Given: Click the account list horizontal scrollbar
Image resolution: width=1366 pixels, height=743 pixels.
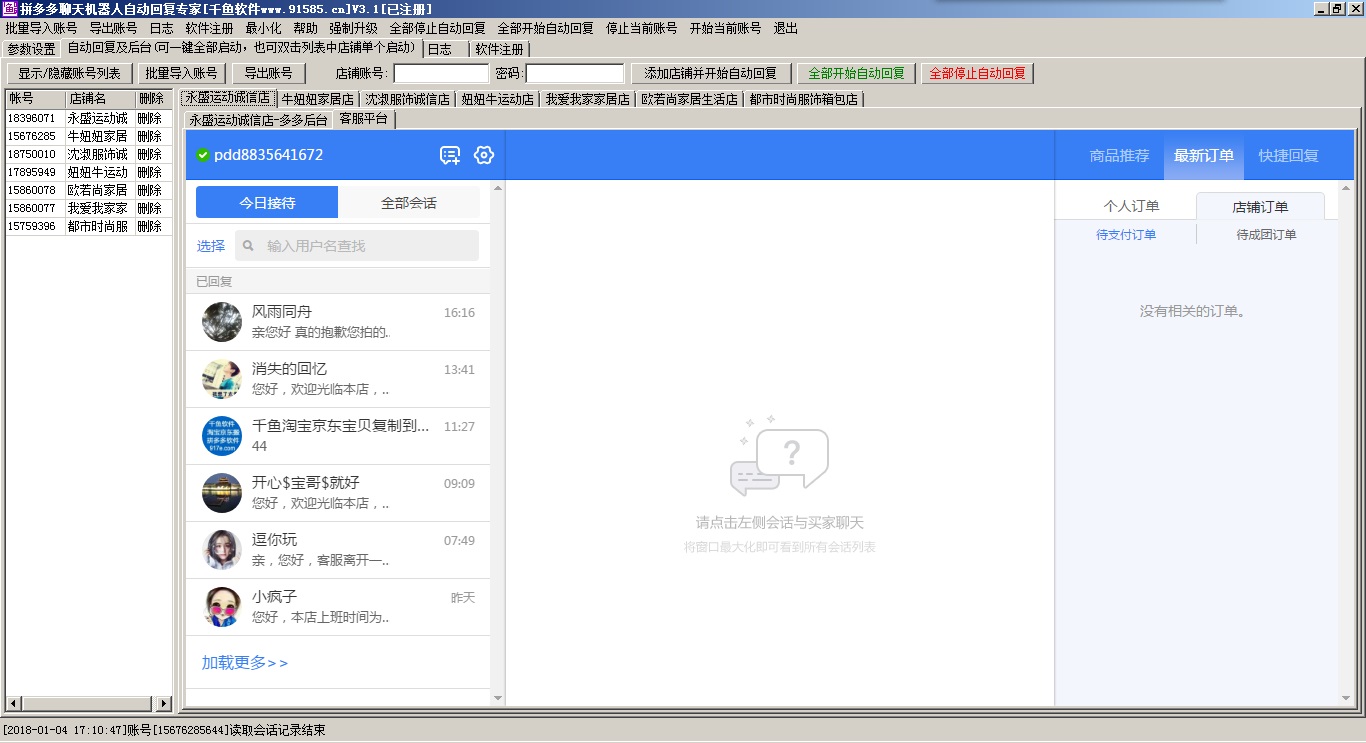Looking at the screenshot, I should coord(90,703).
